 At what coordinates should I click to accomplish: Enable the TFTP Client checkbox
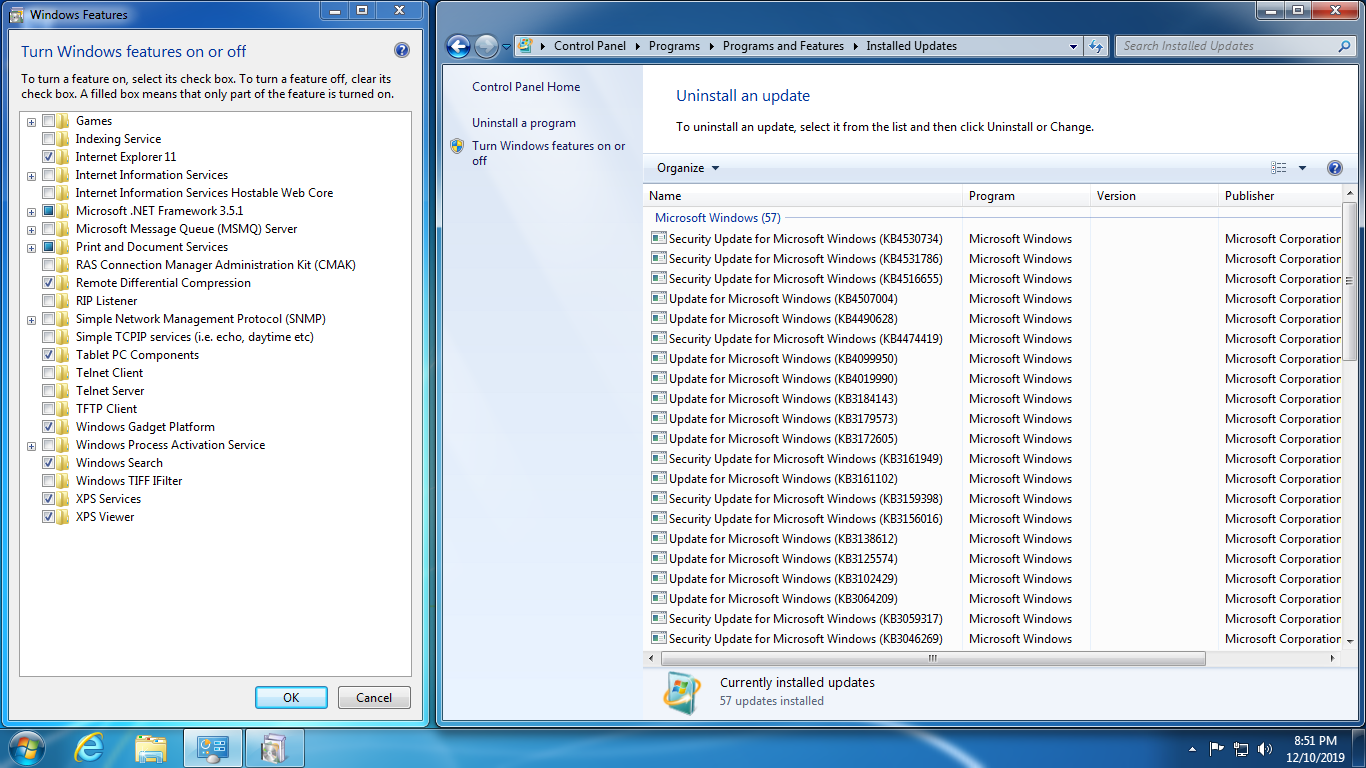[x=49, y=409]
